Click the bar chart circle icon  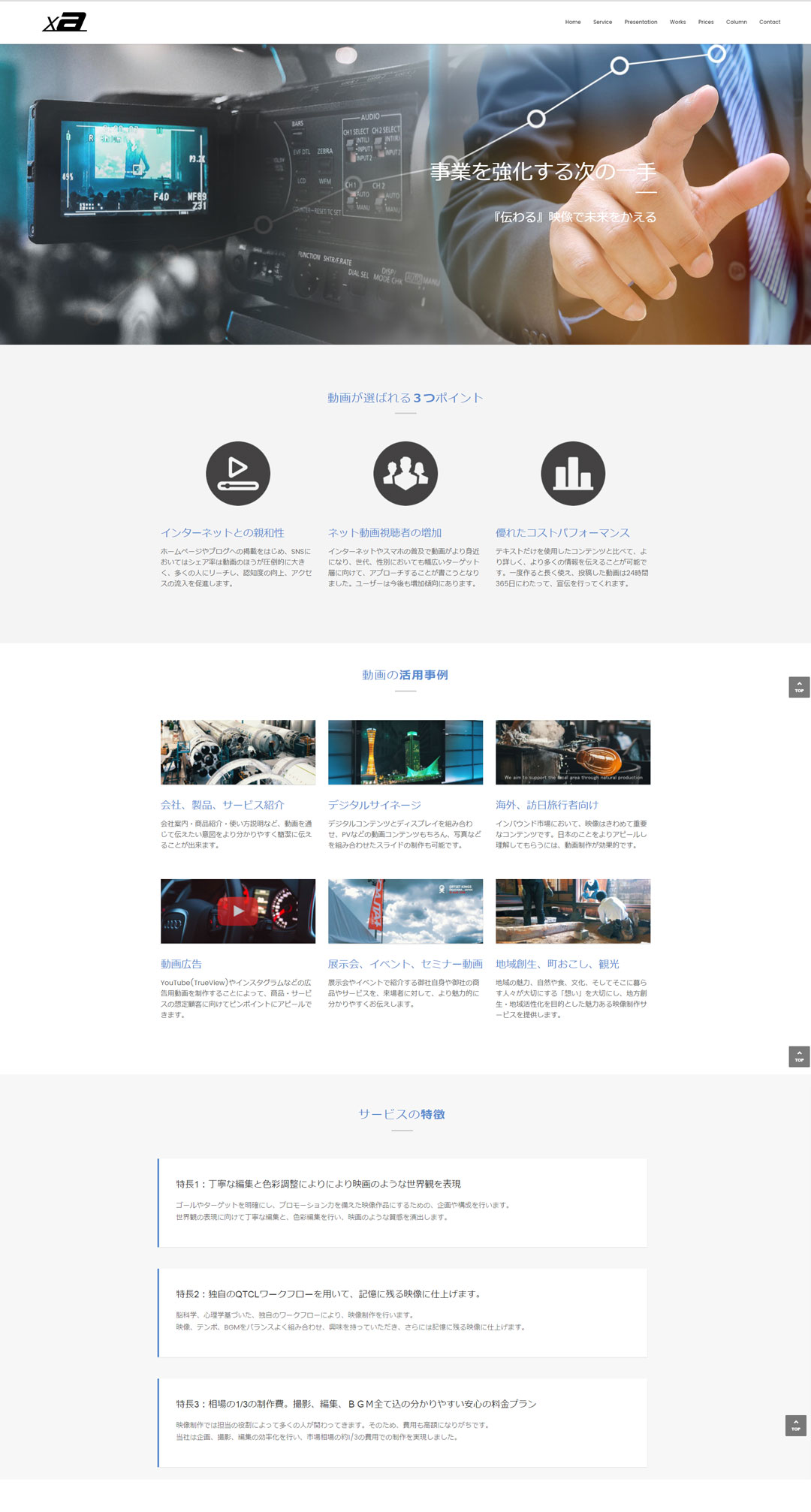(573, 474)
